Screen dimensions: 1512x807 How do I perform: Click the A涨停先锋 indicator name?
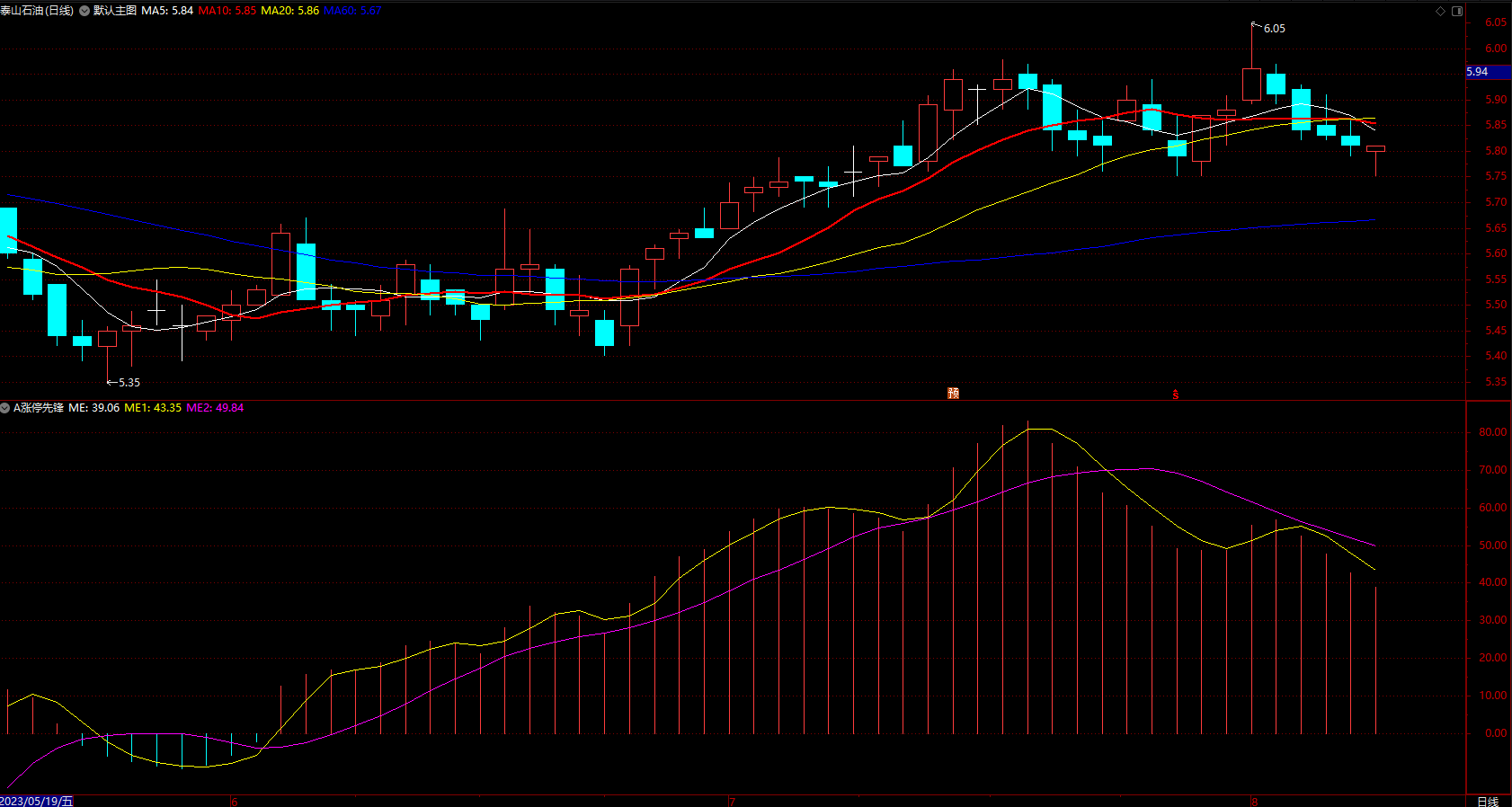[39, 408]
